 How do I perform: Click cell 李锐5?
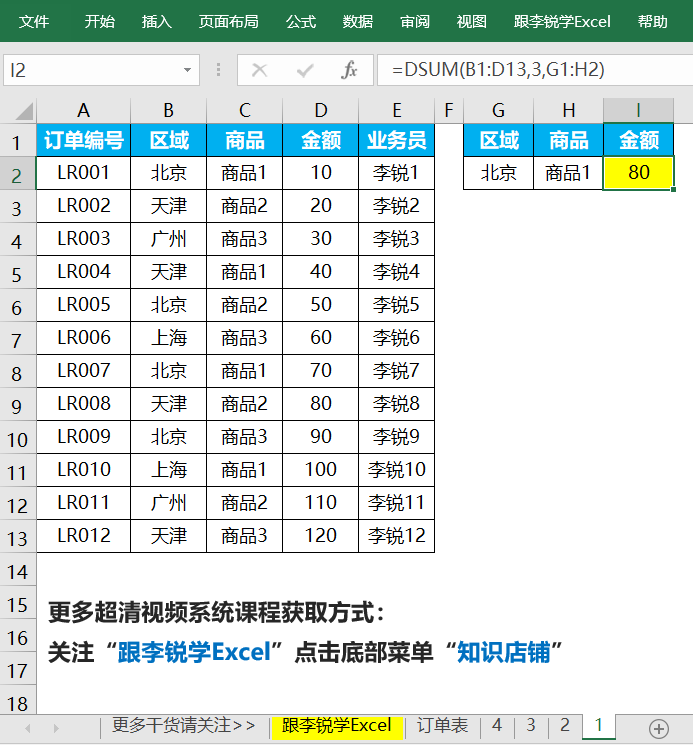[397, 305]
